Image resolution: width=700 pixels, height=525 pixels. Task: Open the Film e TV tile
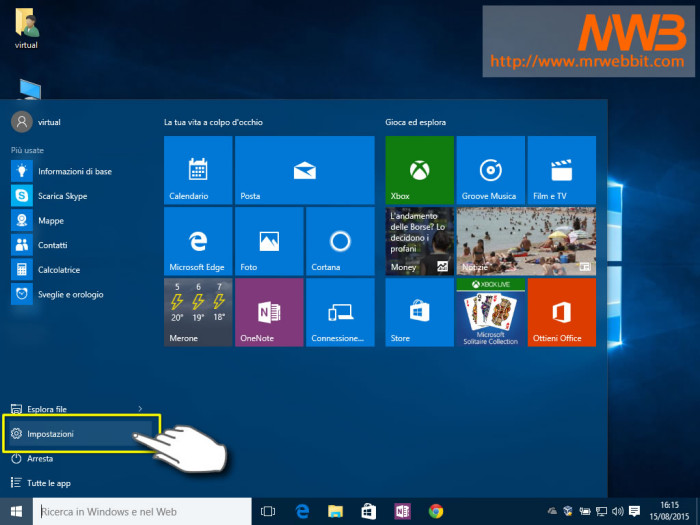(562, 170)
